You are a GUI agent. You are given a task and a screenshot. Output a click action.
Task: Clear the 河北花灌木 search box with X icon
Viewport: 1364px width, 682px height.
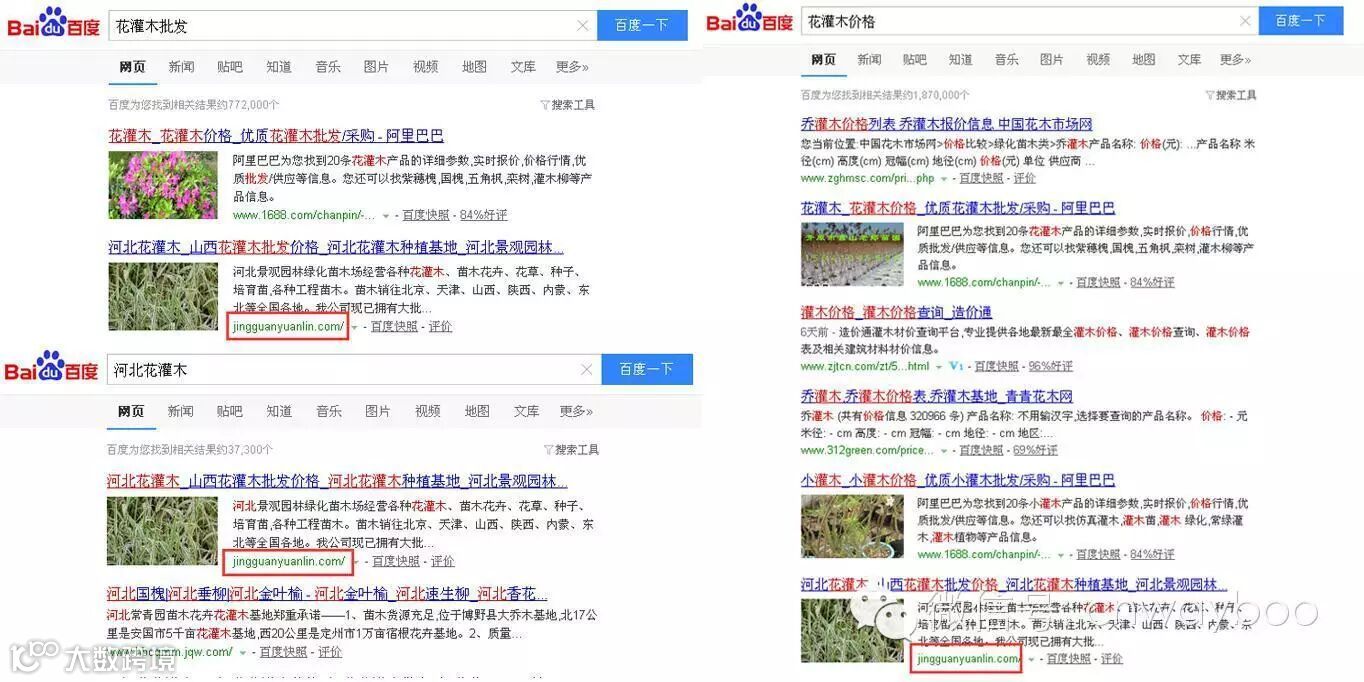click(587, 370)
